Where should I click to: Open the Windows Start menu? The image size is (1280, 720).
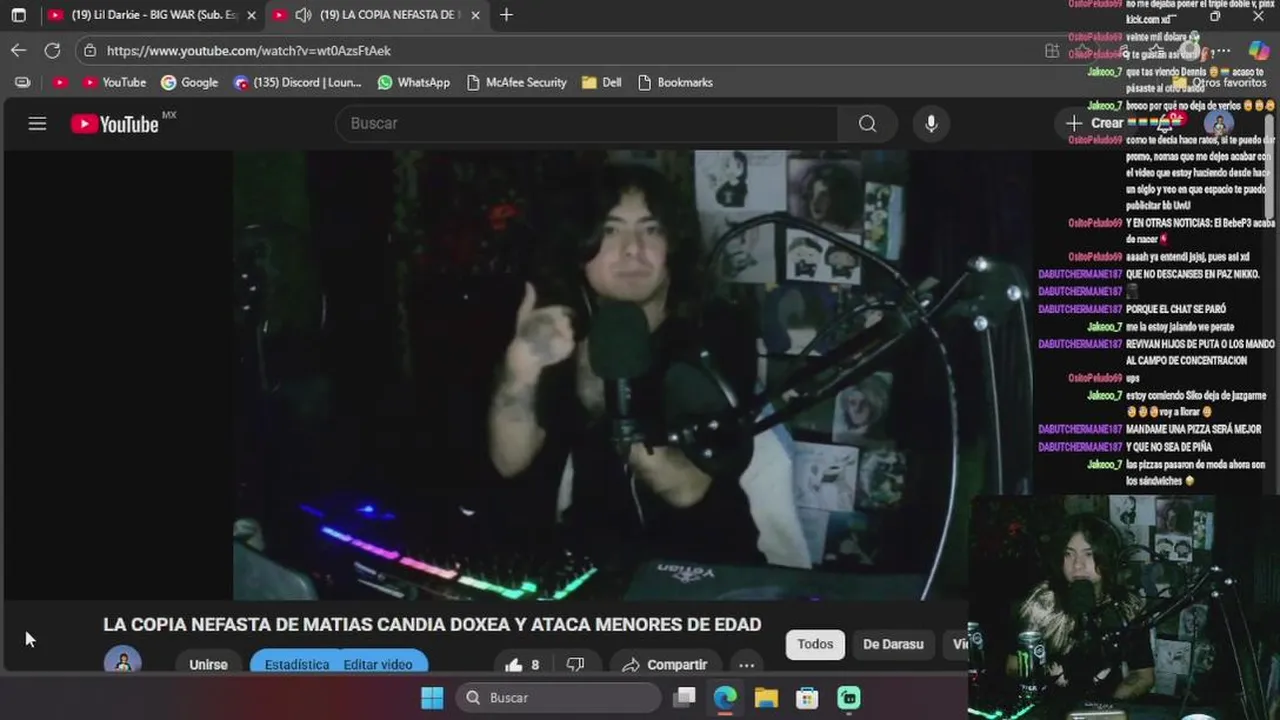click(x=432, y=697)
